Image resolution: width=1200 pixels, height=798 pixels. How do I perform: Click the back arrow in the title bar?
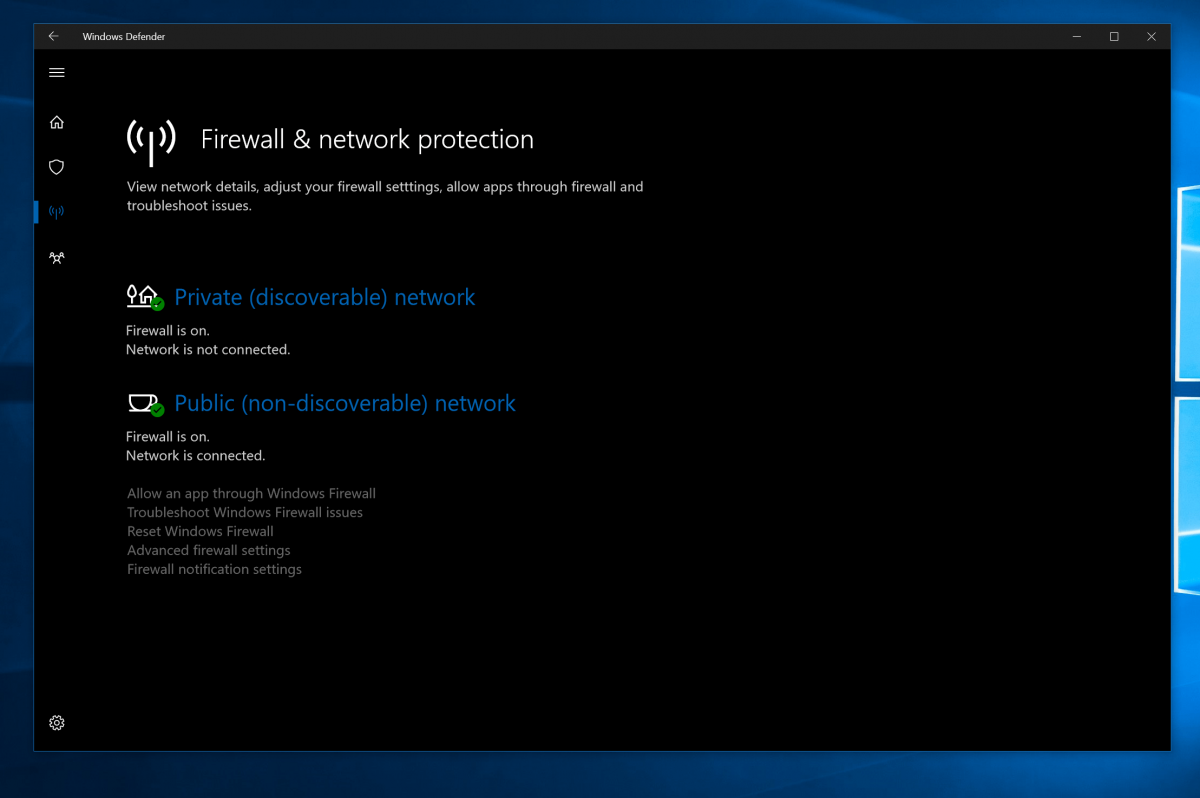coord(53,36)
